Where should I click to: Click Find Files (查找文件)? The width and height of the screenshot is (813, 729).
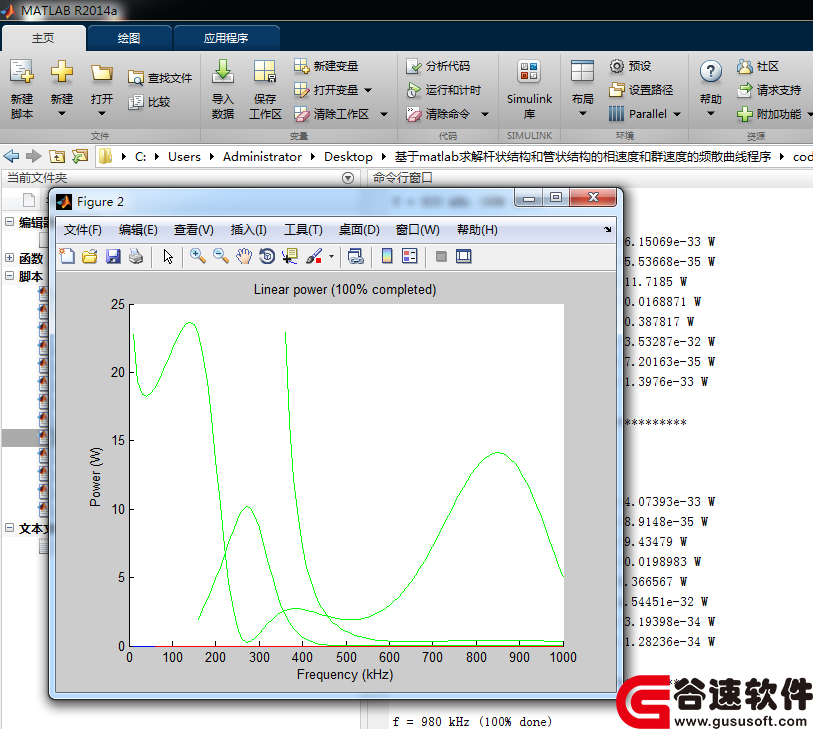click(x=160, y=78)
